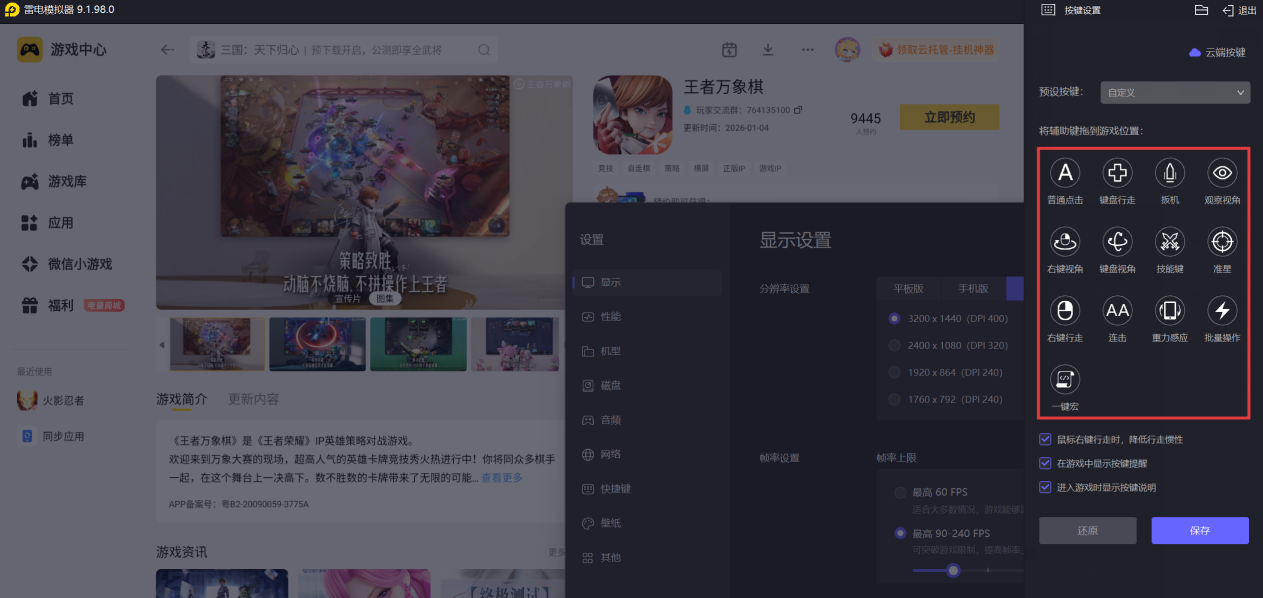Viewport: 1263px width, 598px height.
Task: Select the 重力感应 phone icon
Action: (x=1170, y=310)
